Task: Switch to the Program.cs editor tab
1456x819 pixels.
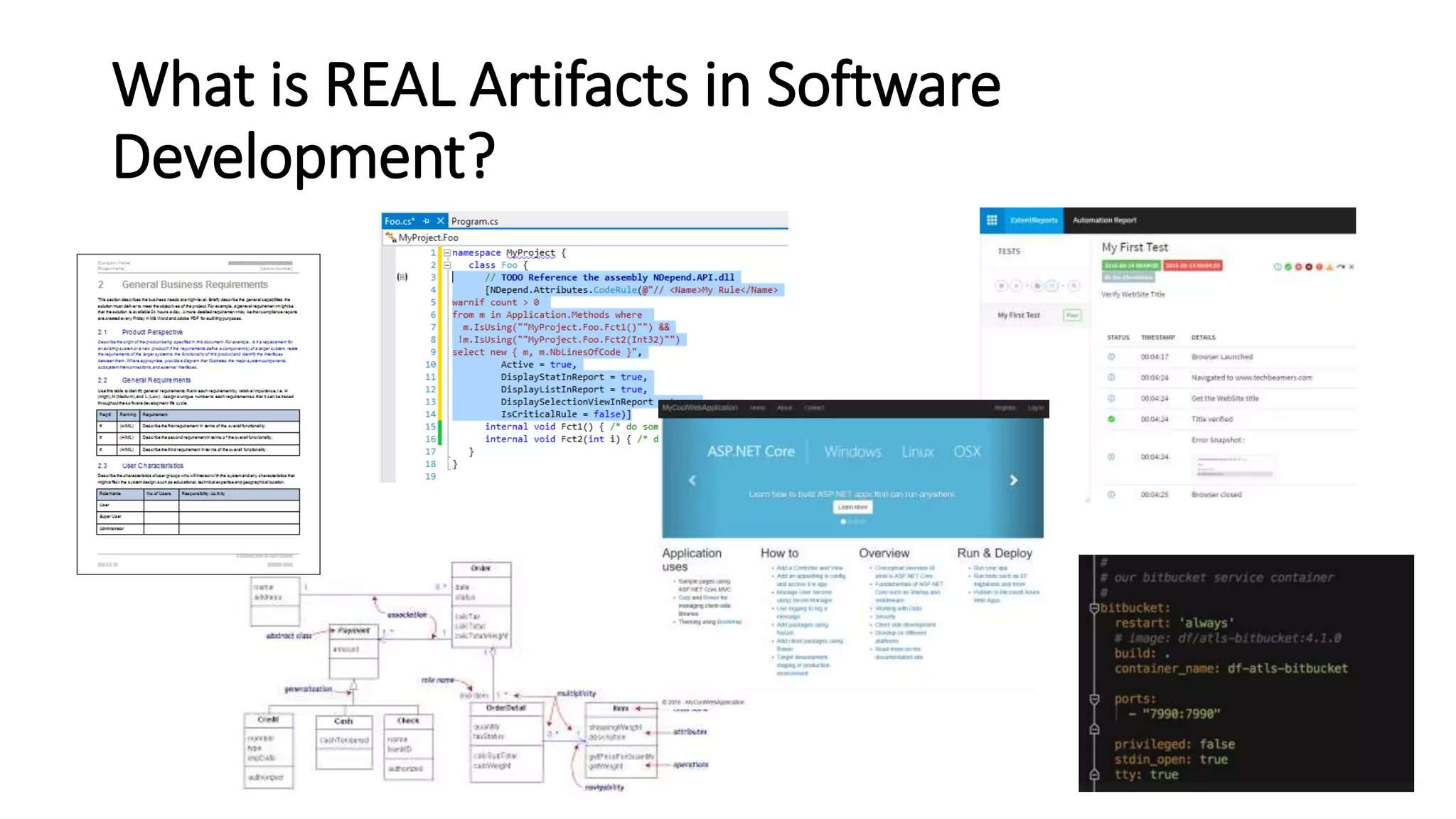Action: [x=474, y=221]
